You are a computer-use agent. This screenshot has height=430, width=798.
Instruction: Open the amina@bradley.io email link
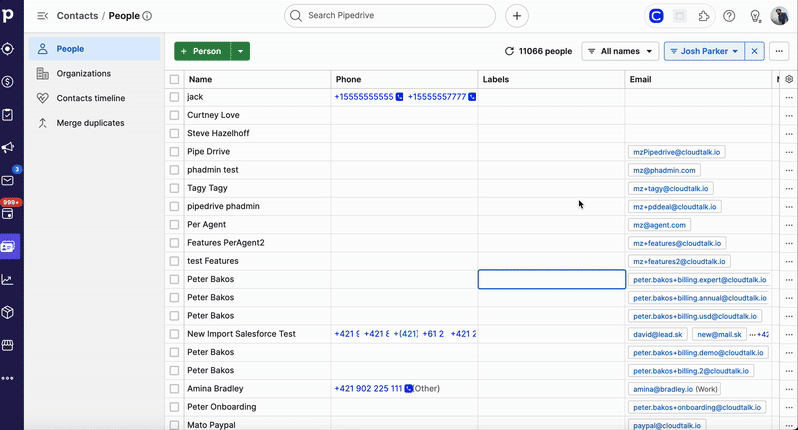point(661,388)
